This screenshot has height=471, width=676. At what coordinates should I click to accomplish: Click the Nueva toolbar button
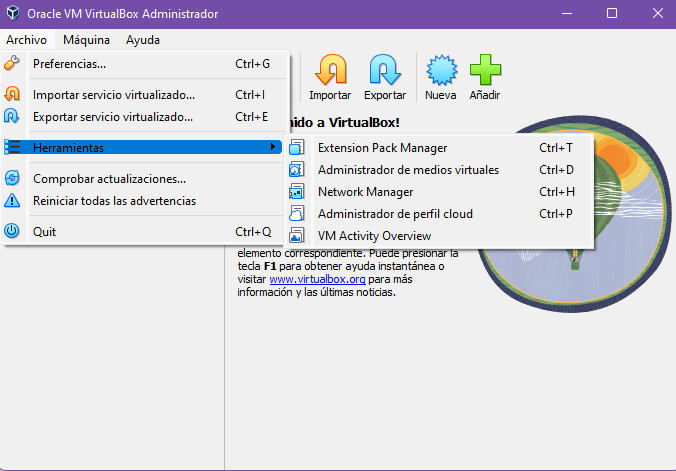click(441, 78)
